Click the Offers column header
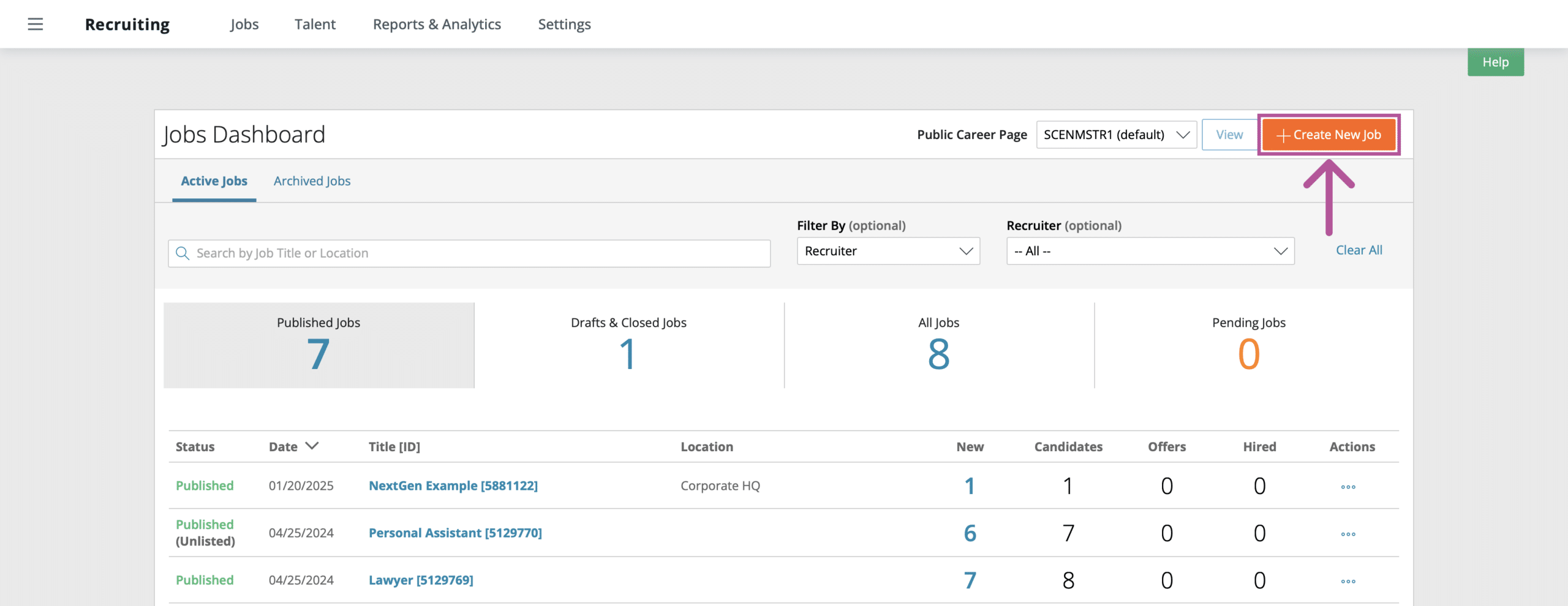This screenshot has height=606, width=1568. [x=1167, y=447]
